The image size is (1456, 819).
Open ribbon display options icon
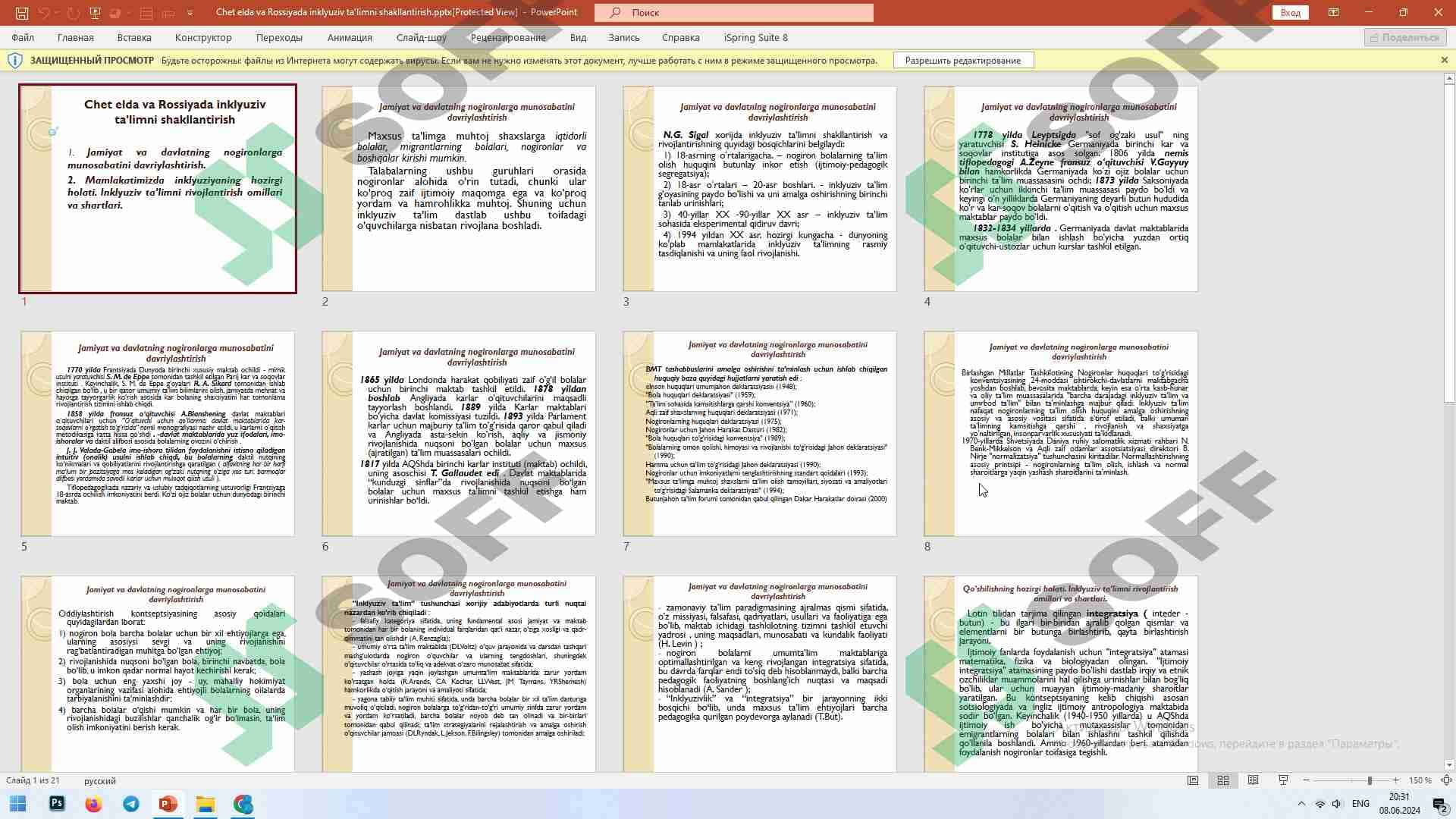point(1333,13)
